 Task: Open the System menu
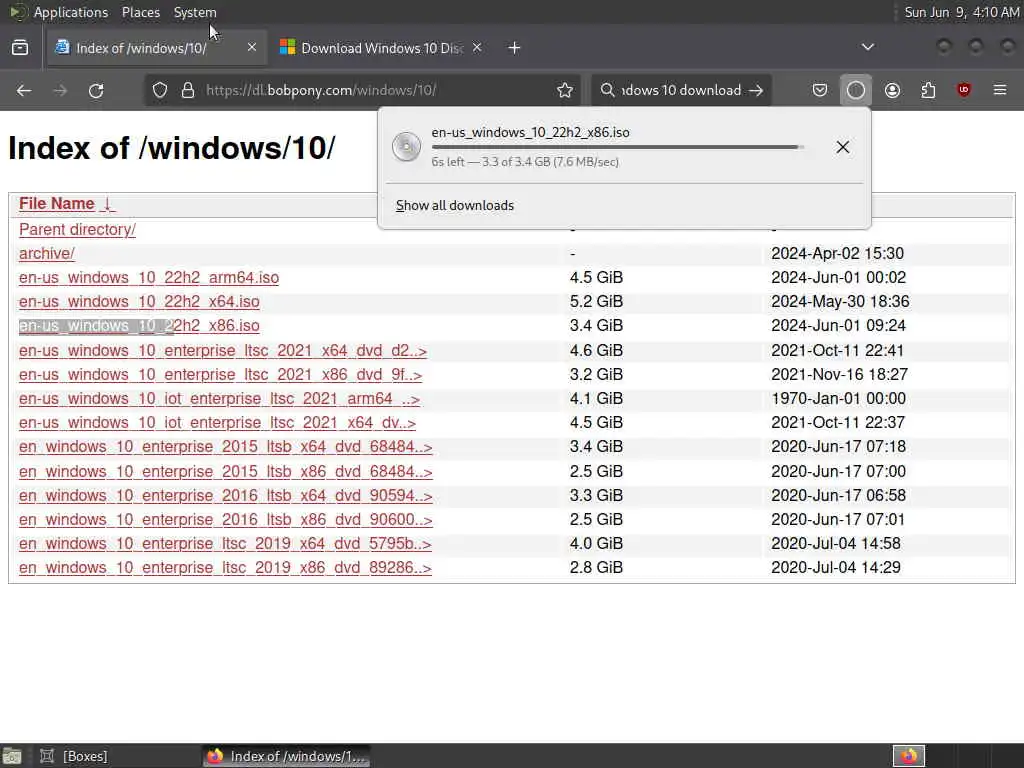pyautogui.click(x=195, y=12)
